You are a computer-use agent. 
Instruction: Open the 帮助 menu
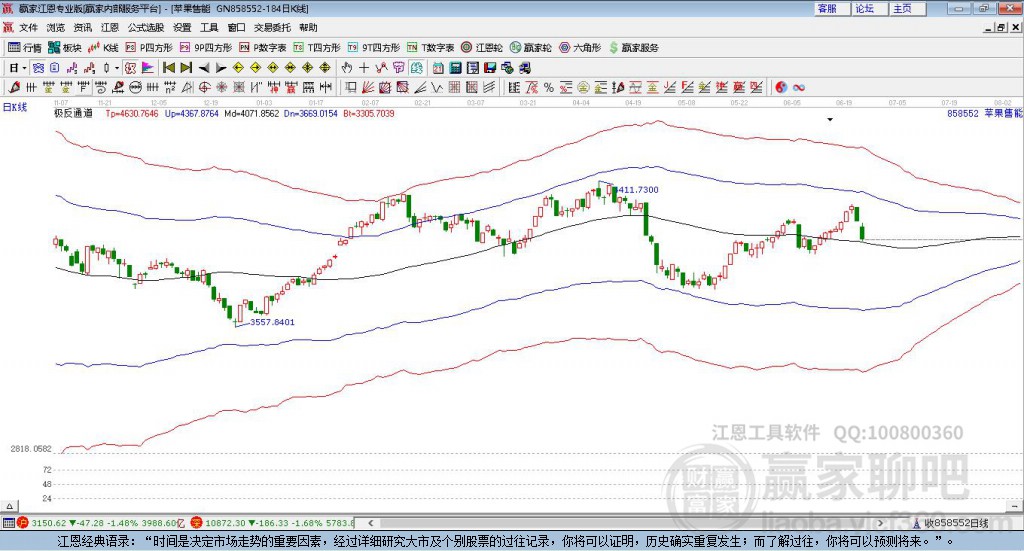coord(308,27)
